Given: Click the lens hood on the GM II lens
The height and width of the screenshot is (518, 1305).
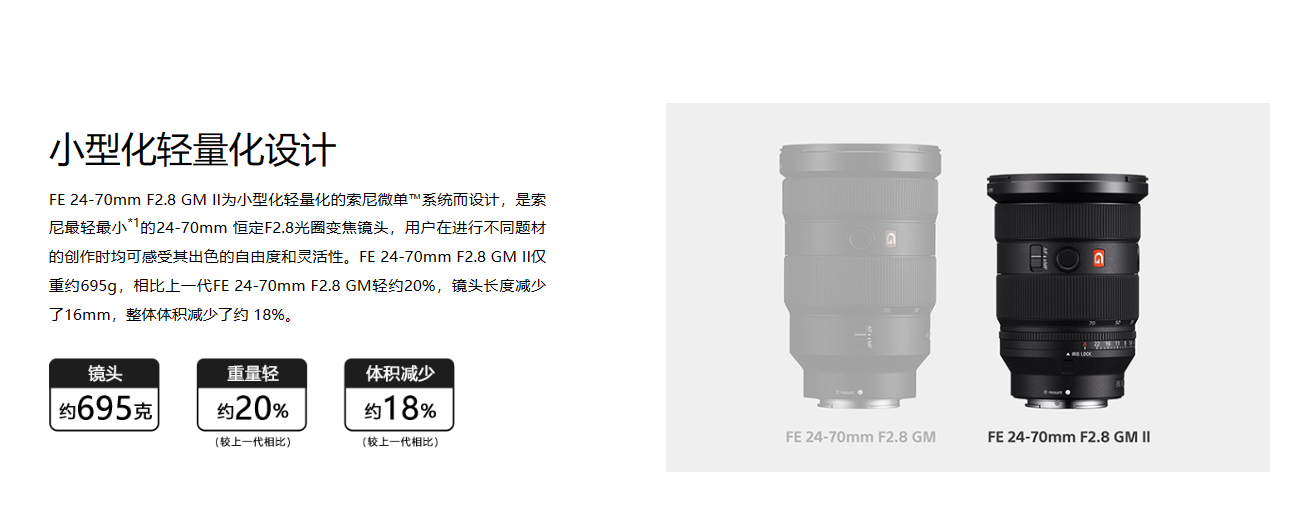Looking at the screenshot, I should click(1068, 188).
